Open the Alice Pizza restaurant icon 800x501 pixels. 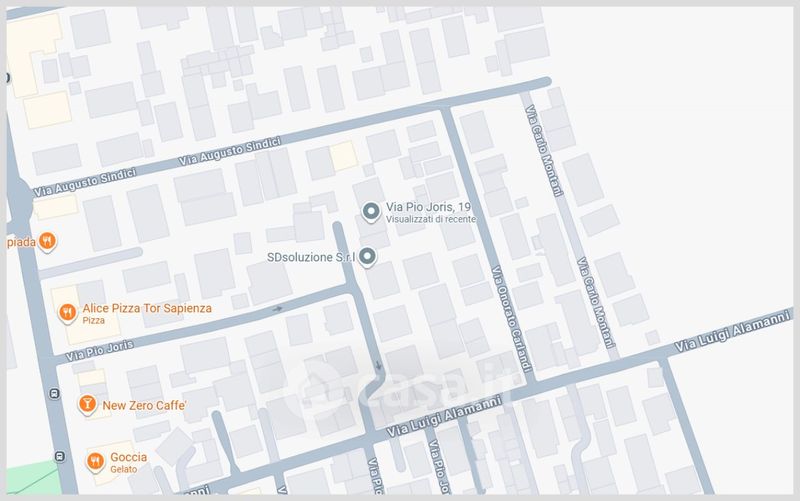(x=67, y=312)
